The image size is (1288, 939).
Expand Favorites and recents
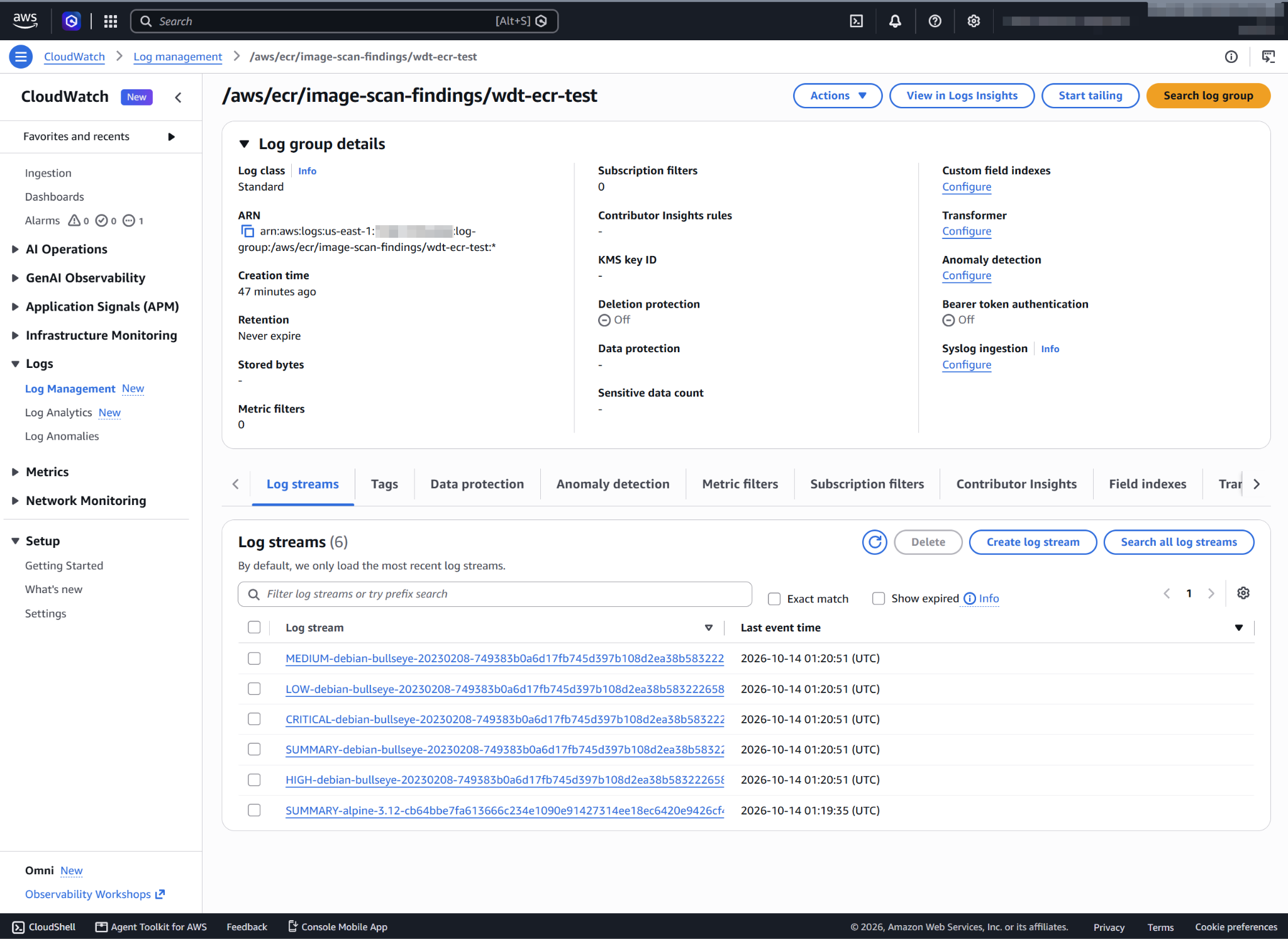pyautogui.click(x=171, y=136)
